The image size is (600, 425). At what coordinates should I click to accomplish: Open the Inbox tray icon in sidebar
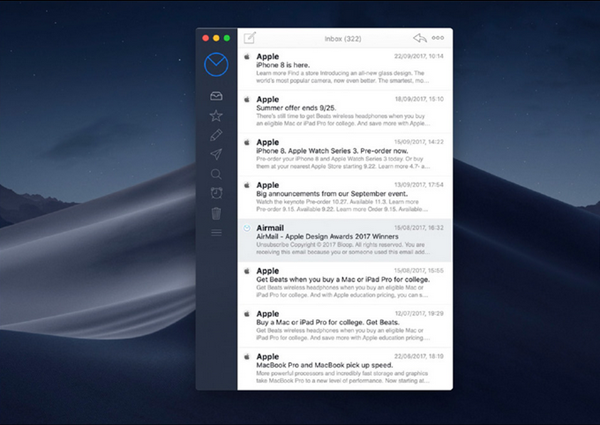[216, 96]
